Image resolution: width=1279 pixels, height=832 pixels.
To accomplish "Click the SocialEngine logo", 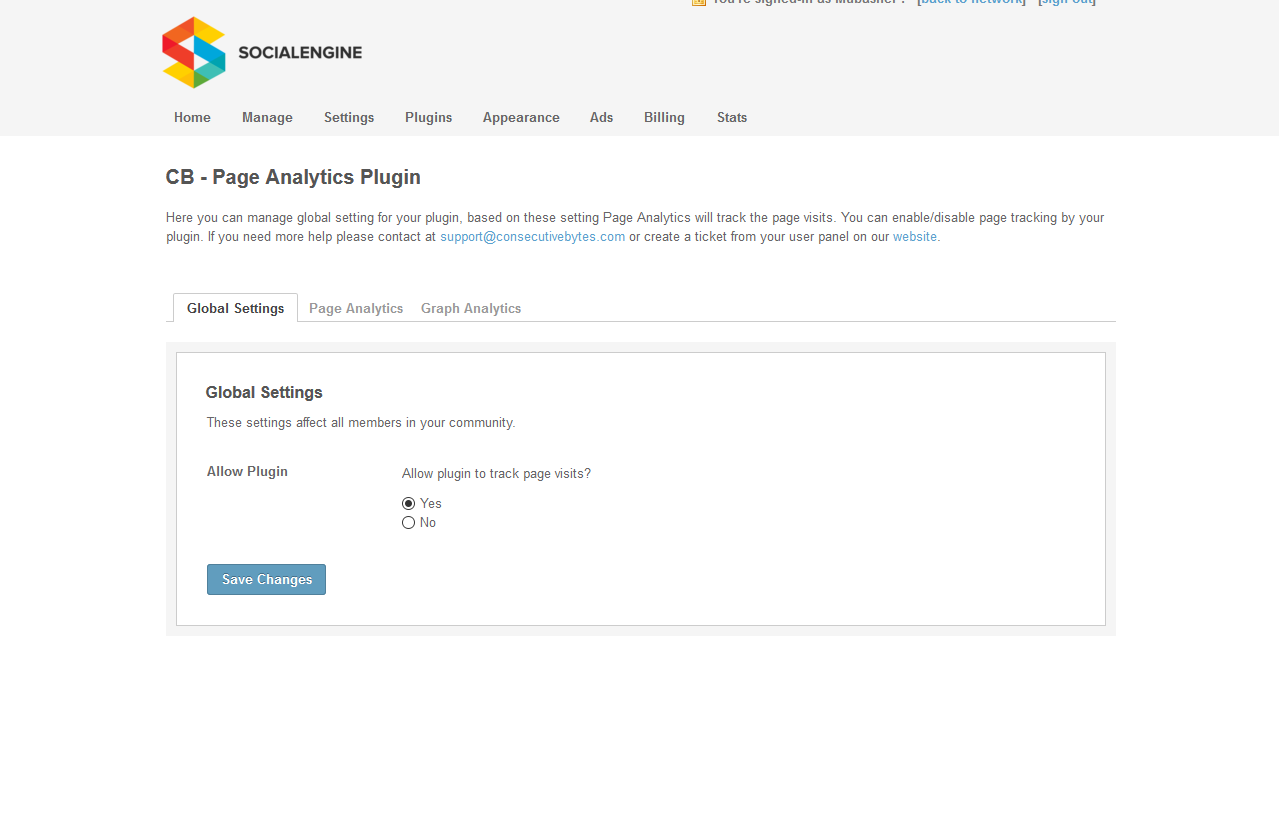I will (x=262, y=53).
